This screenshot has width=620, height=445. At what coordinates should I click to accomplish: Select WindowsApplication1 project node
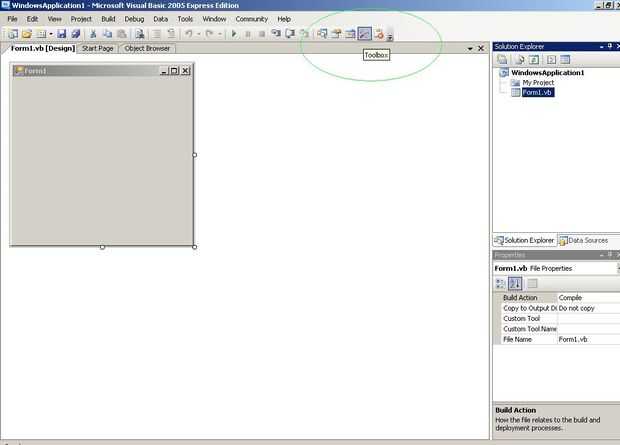[x=547, y=73]
